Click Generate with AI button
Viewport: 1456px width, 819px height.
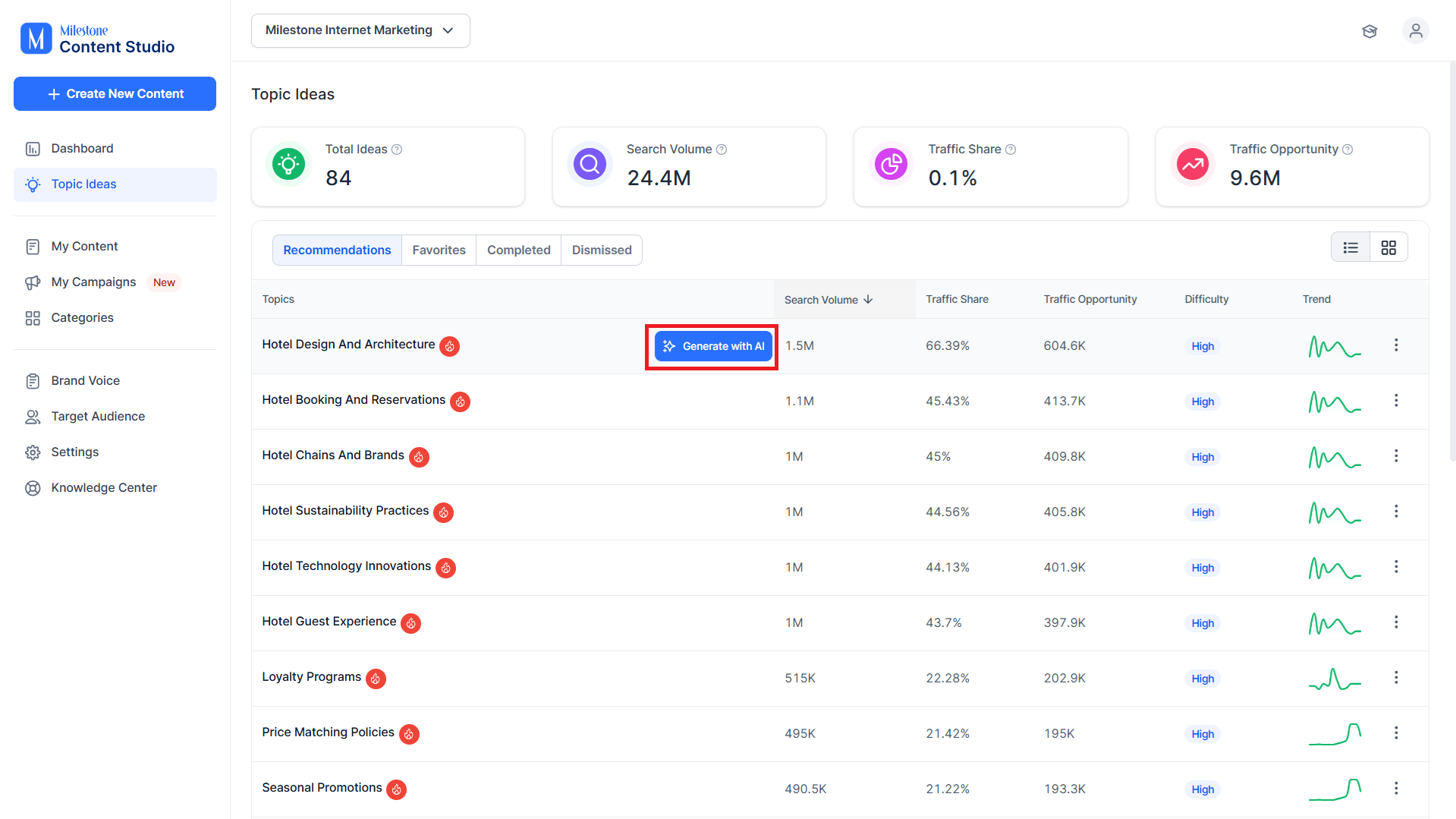(x=713, y=346)
